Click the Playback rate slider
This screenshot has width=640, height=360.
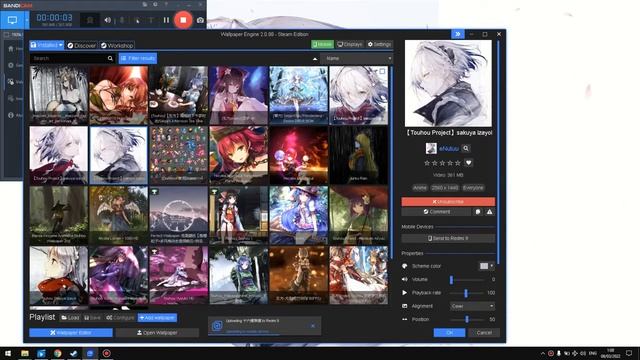[467, 293]
